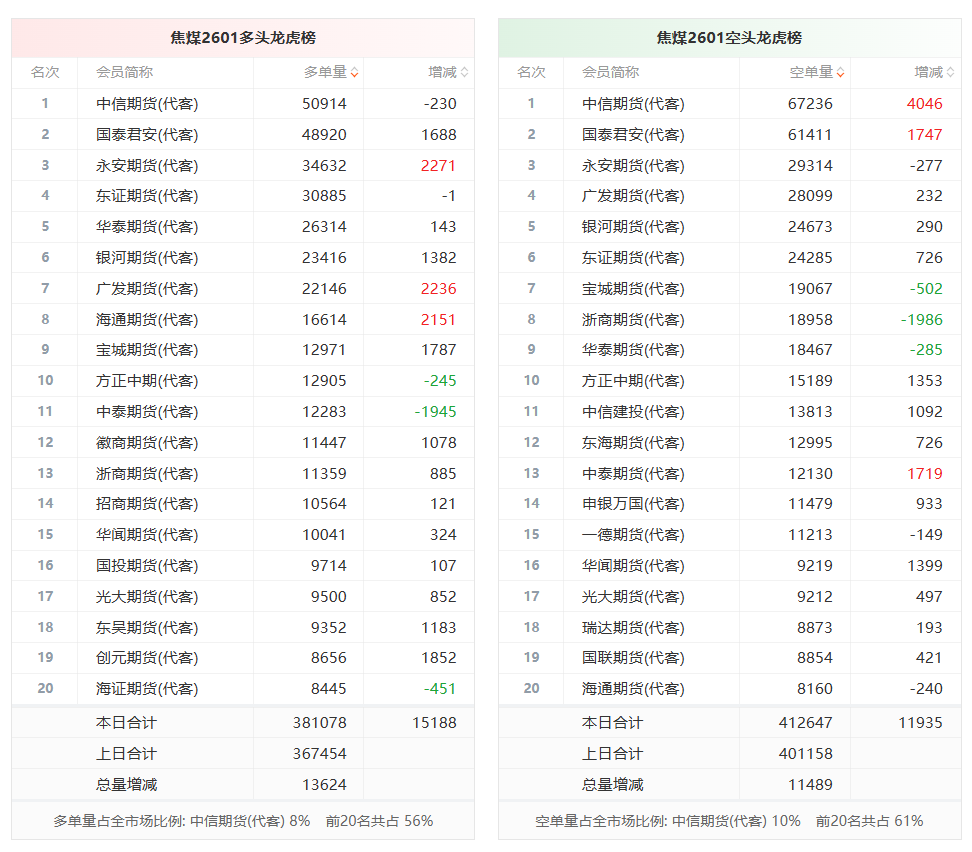The width and height of the screenshot is (972, 852).
Task: Select 创元期货(代客) row
Action: (x=243, y=658)
